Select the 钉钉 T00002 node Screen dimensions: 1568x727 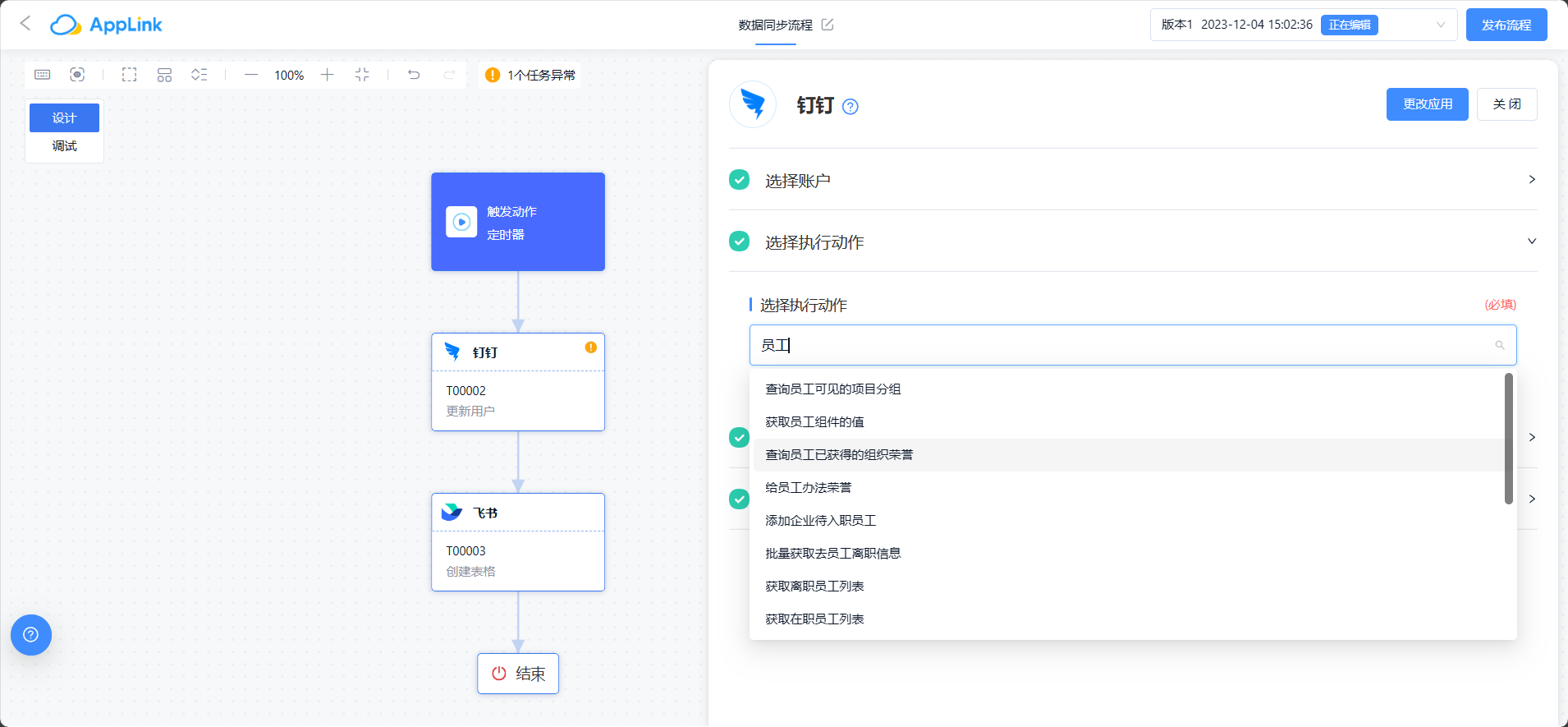coord(518,382)
